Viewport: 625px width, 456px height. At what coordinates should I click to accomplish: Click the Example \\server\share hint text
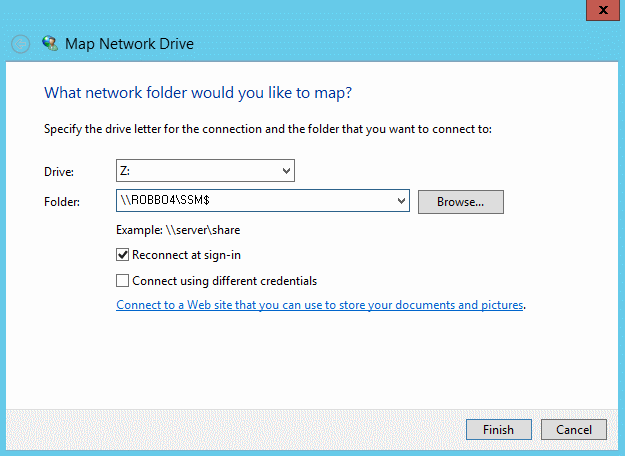coord(178,230)
